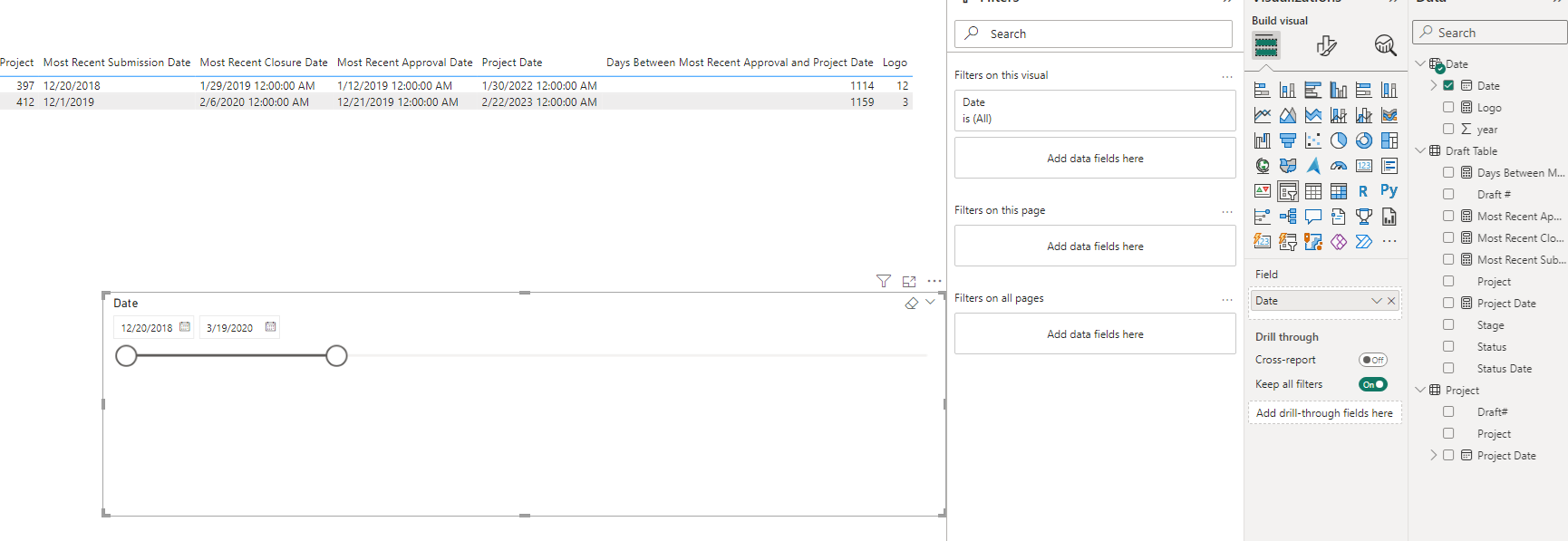Choose the KPI visual icon

1263,191
